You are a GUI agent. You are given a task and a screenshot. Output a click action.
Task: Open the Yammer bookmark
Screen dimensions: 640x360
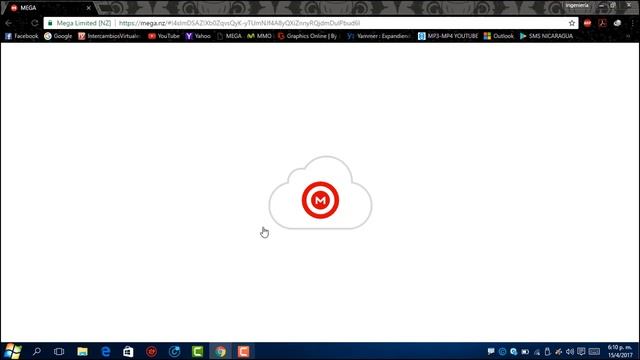click(379, 36)
